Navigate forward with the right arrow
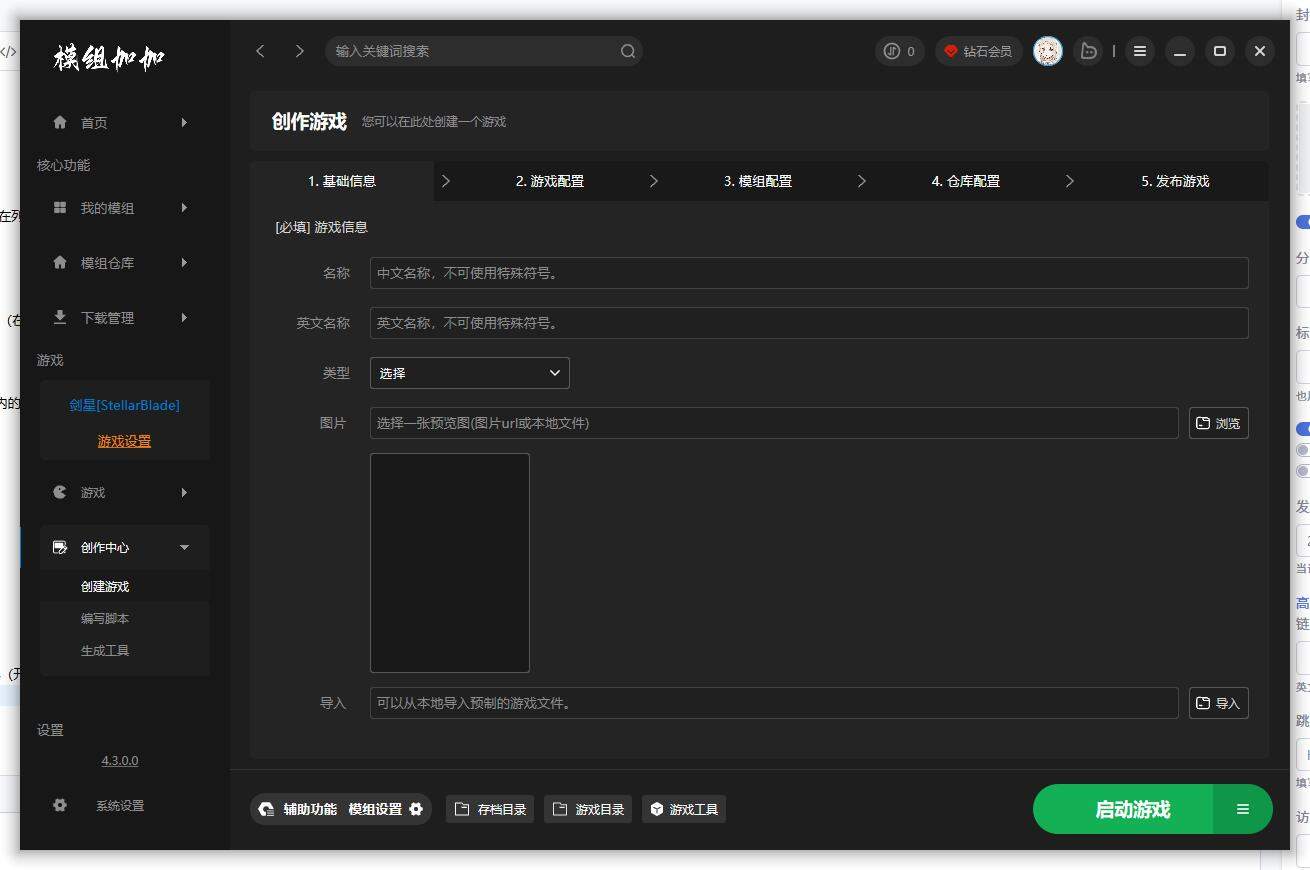Image resolution: width=1310 pixels, height=870 pixels. coord(299,51)
